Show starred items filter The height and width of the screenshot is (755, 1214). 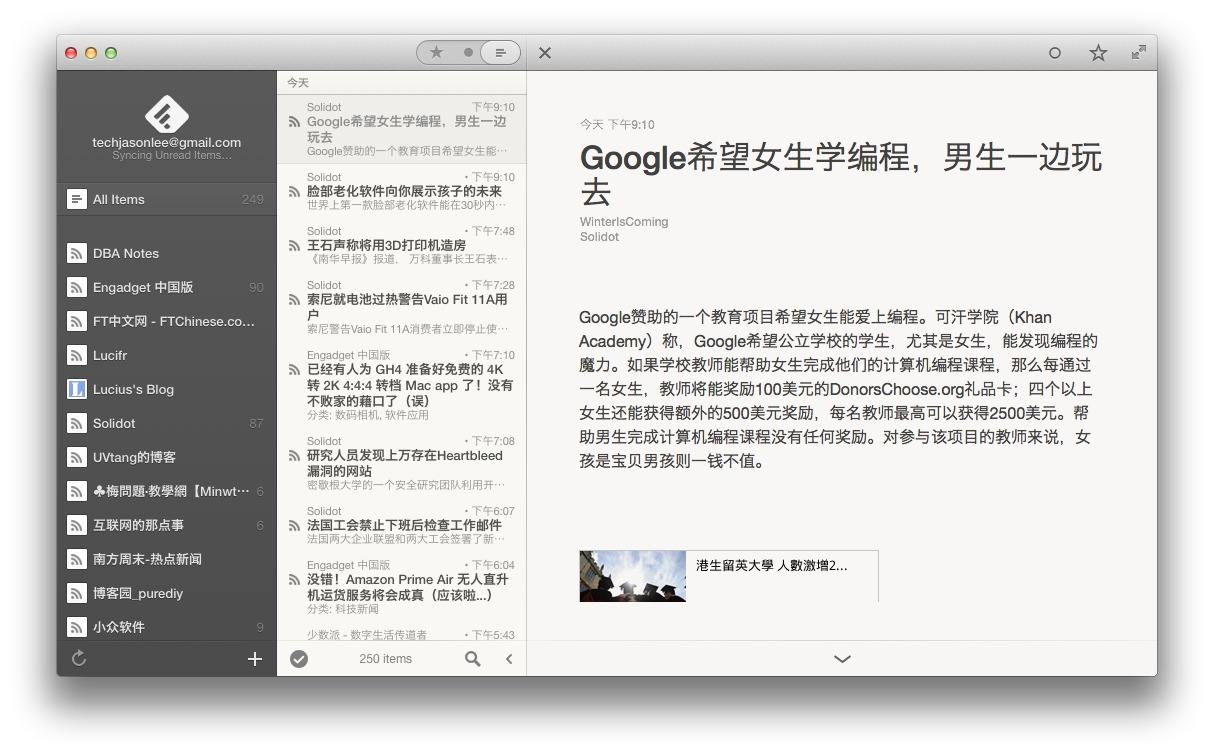click(x=436, y=53)
